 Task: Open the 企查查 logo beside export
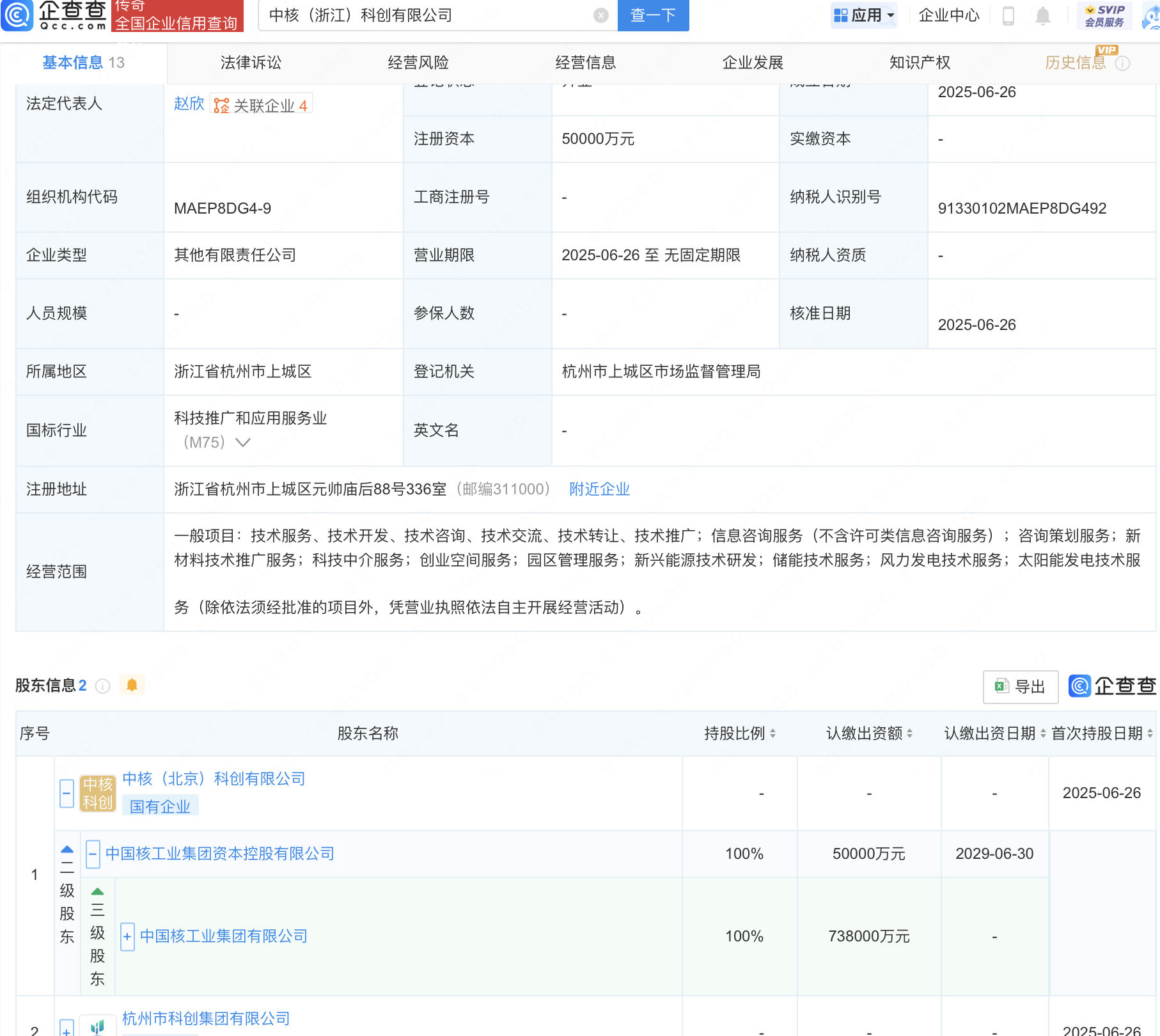point(1112,686)
